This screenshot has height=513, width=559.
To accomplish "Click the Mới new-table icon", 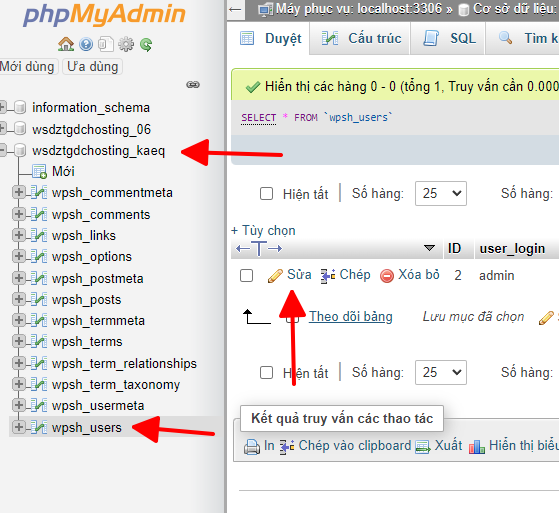I will click(39, 171).
